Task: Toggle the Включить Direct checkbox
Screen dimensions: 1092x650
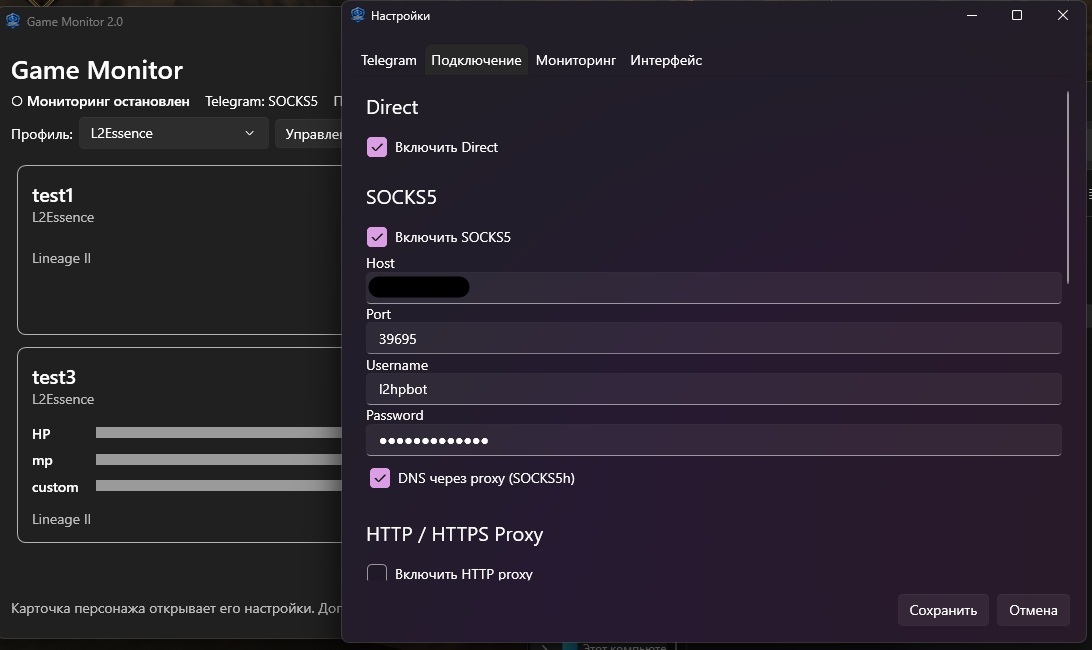Action: pos(377,147)
